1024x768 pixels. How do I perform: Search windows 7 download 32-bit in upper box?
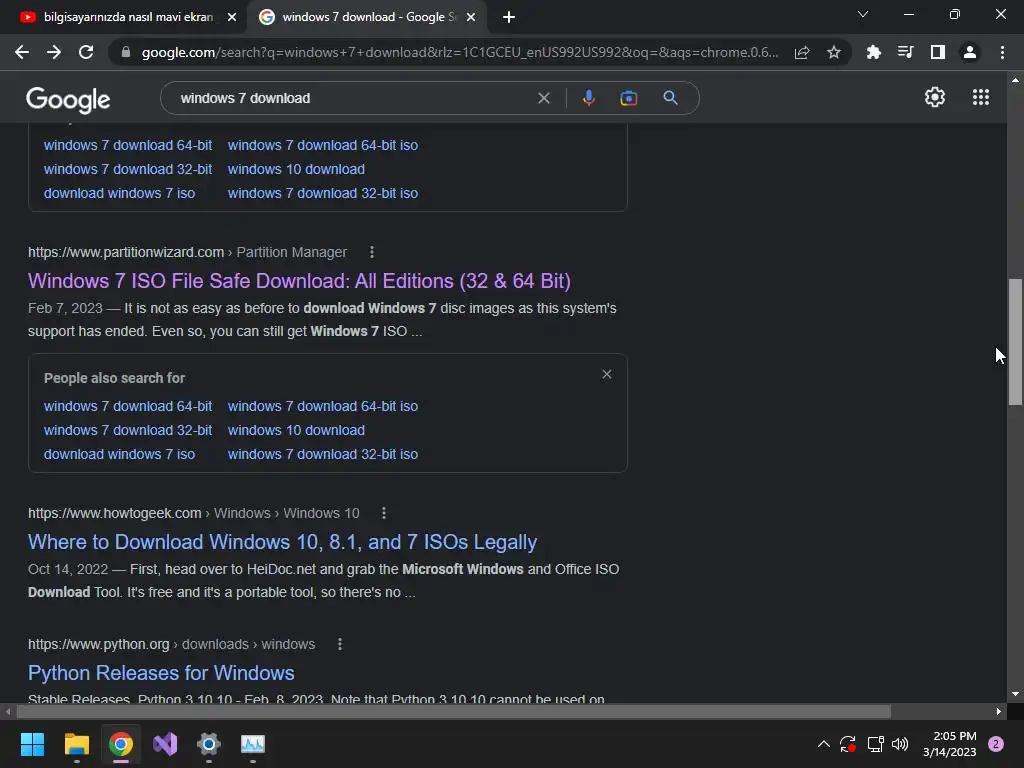pyautogui.click(x=128, y=169)
